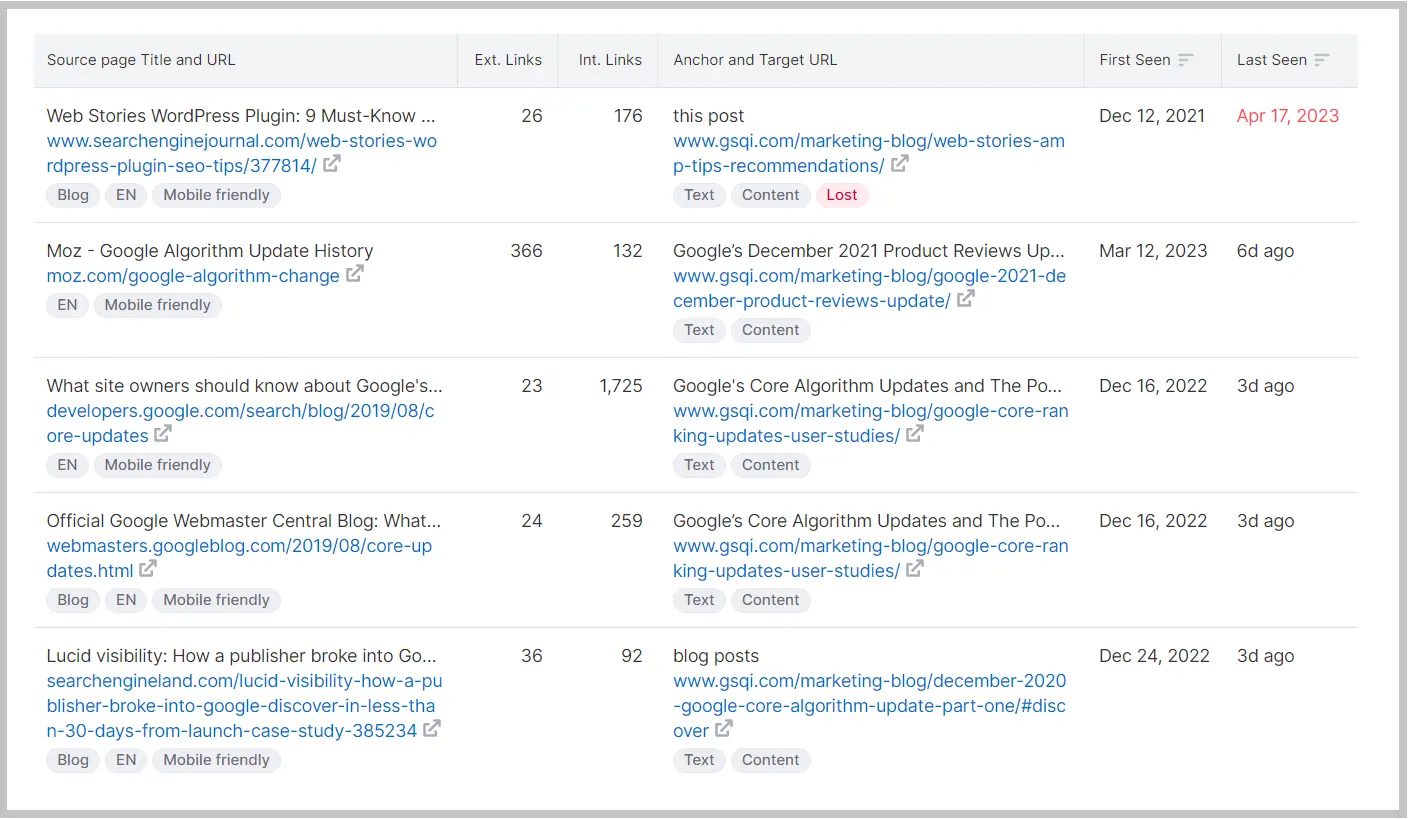Open external link icon next to moz.com/google-algorithm-change
The width and height of the screenshot is (1408, 819).
click(355, 274)
